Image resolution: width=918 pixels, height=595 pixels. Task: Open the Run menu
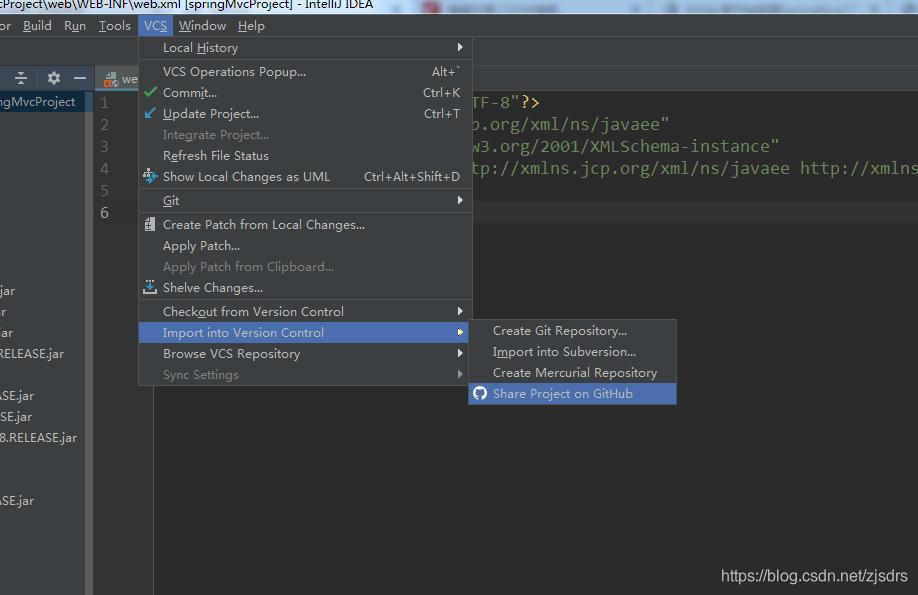coord(75,26)
